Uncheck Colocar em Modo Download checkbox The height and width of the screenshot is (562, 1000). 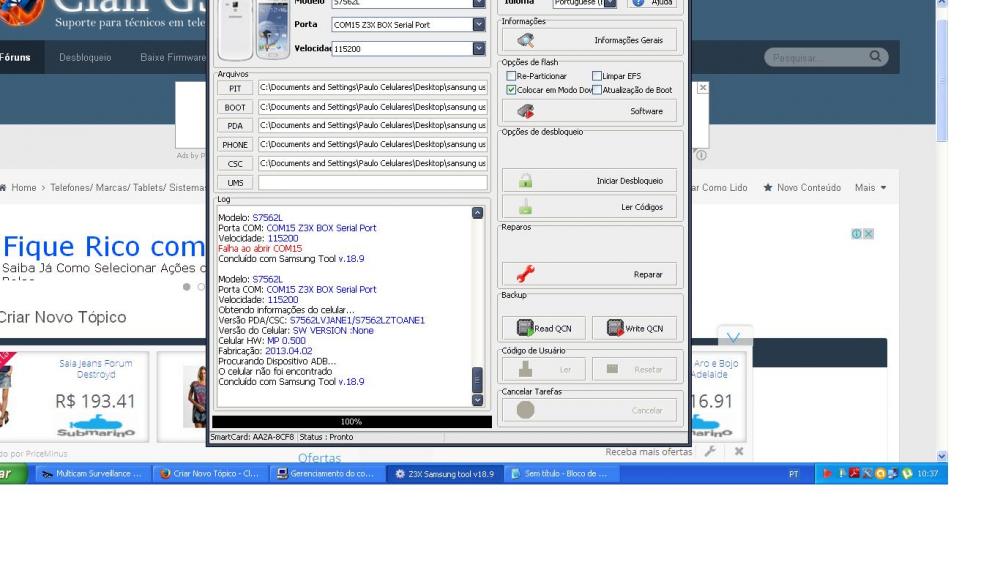point(511,90)
